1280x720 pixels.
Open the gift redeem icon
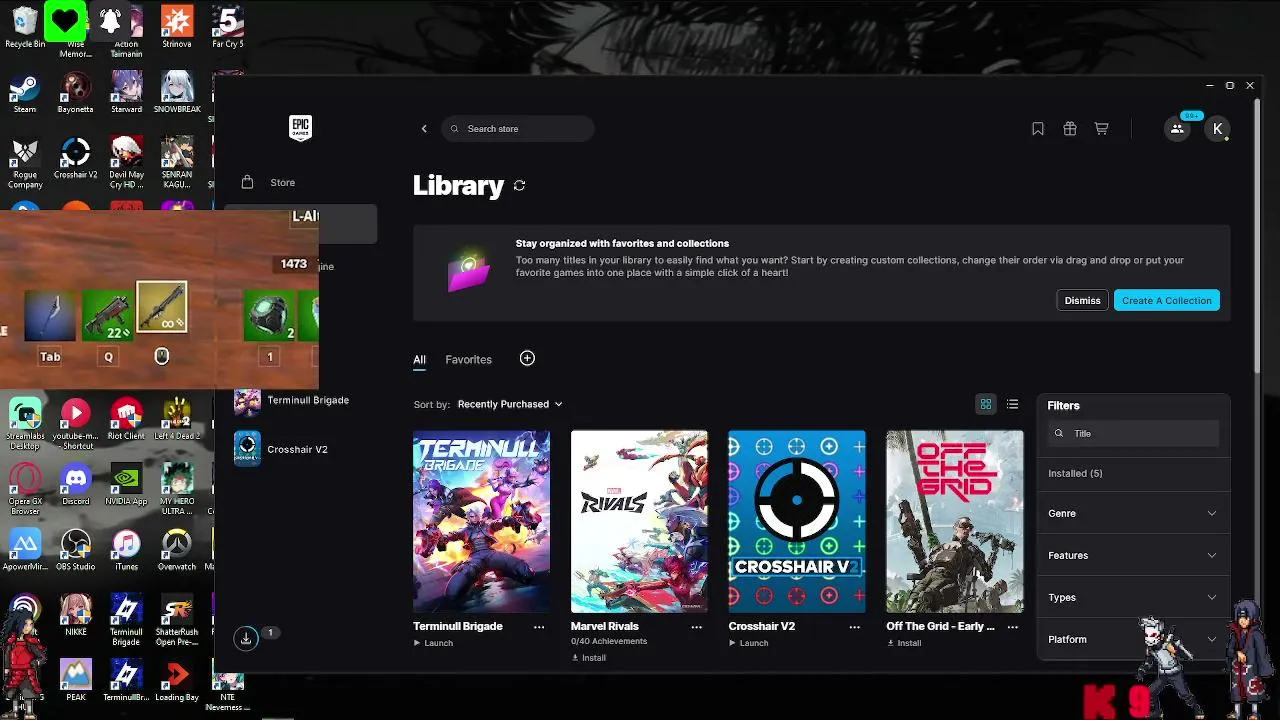click(1070, 129)
